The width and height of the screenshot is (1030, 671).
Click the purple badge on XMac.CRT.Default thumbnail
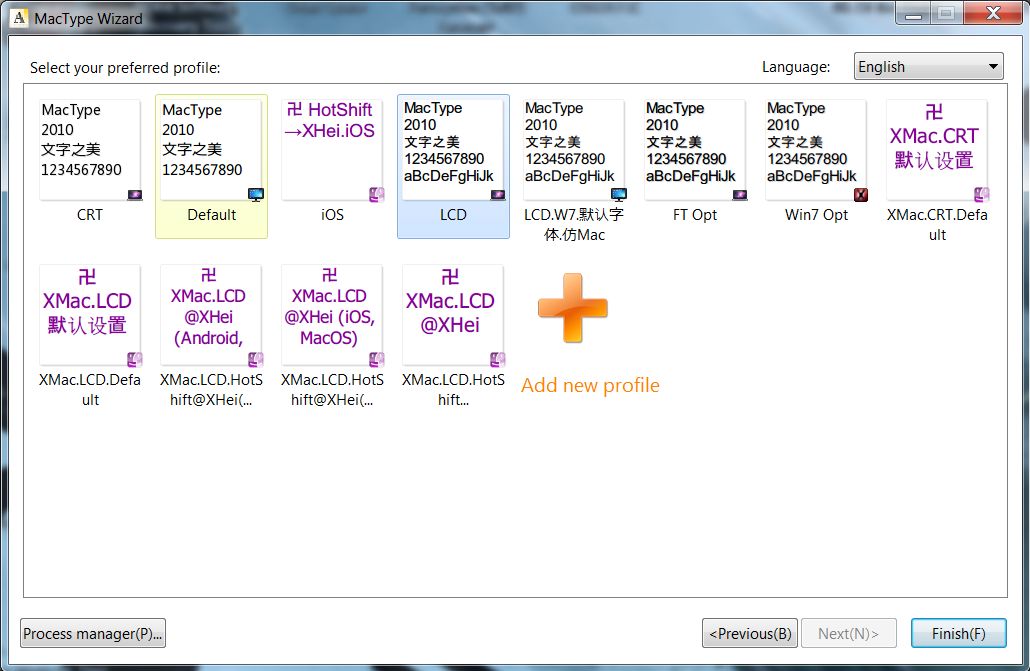(x=981, y=195)
